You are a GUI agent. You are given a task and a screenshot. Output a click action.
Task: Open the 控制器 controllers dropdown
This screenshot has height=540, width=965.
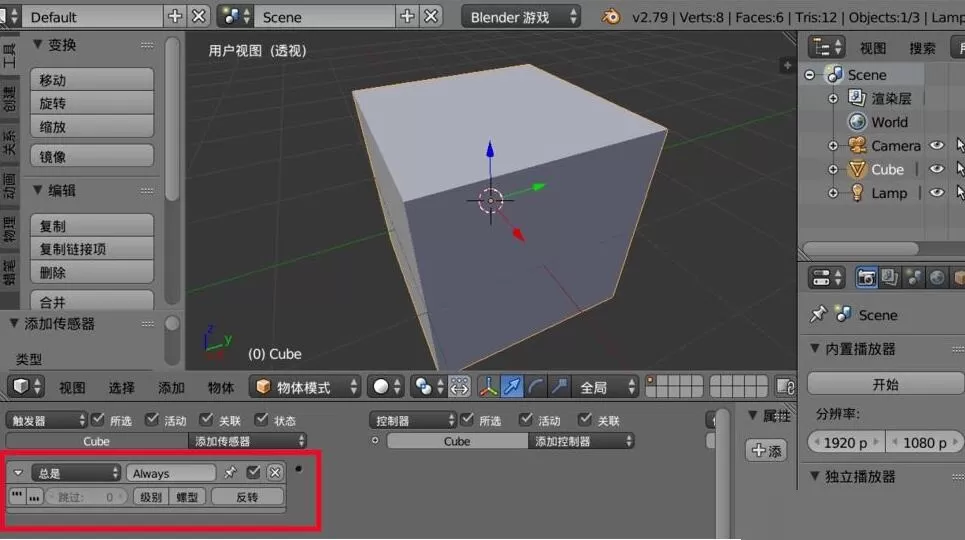click(412, 421)
